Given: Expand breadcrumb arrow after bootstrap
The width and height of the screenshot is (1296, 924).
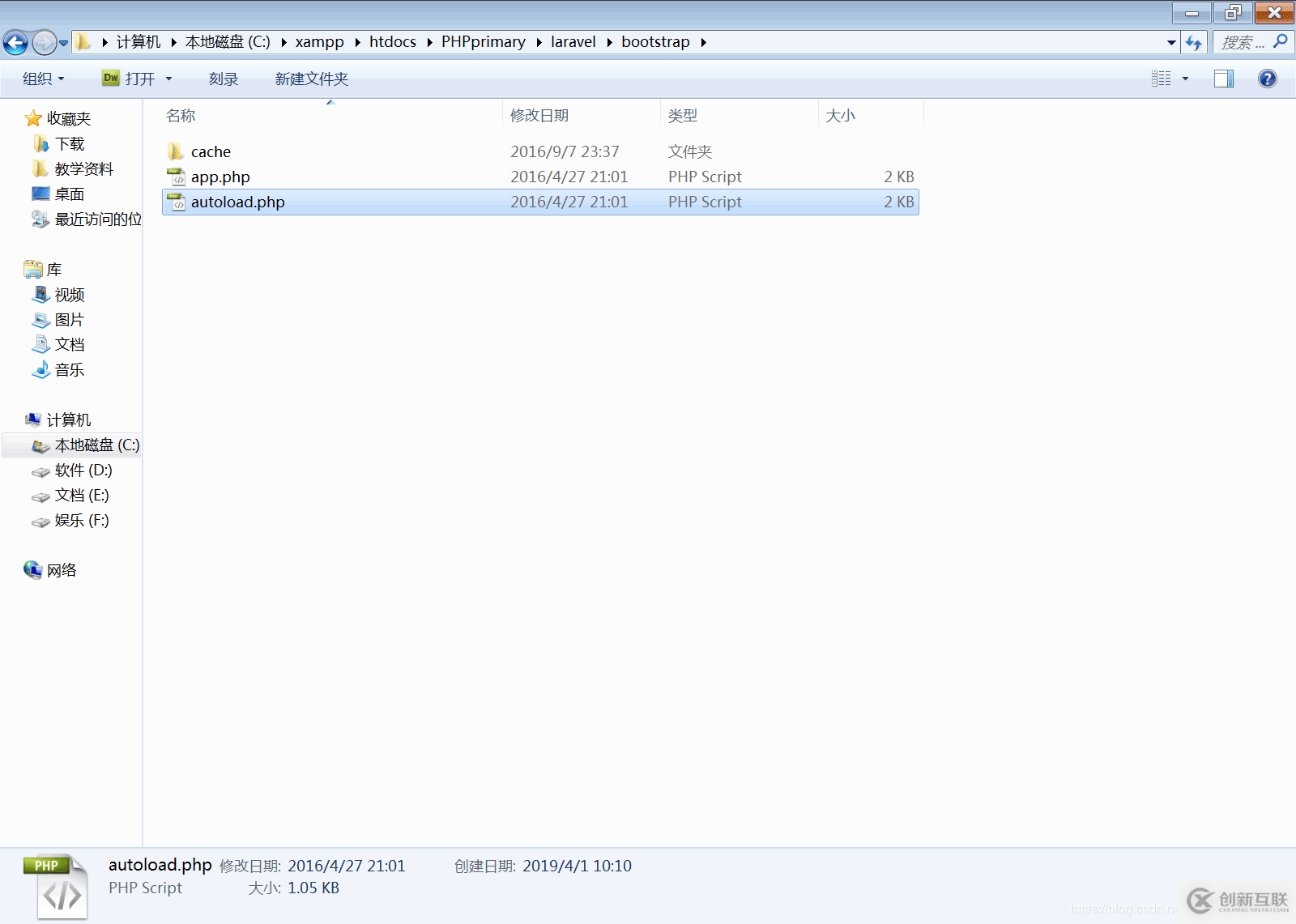Looking at the screenshot, I should tap(703, 42).
